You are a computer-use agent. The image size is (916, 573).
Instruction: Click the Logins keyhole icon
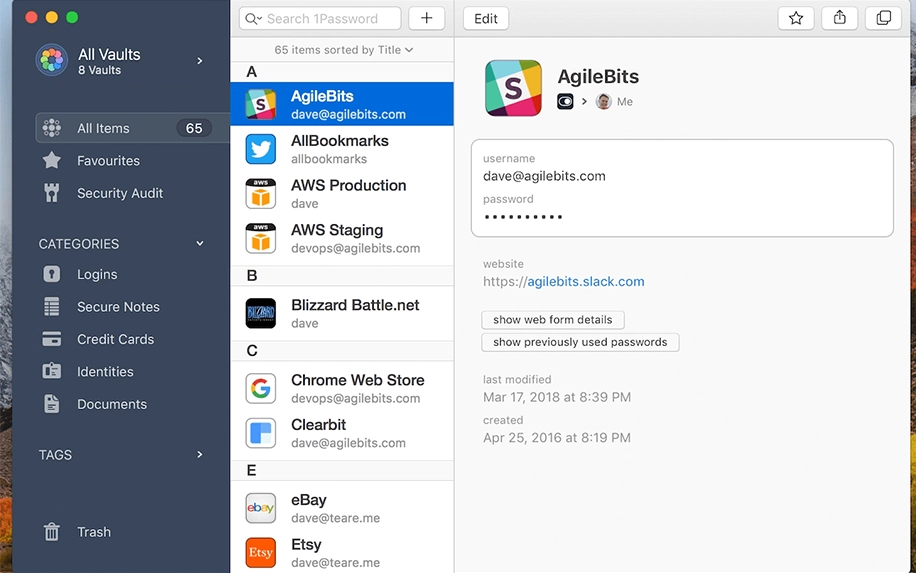coord(51,274)
